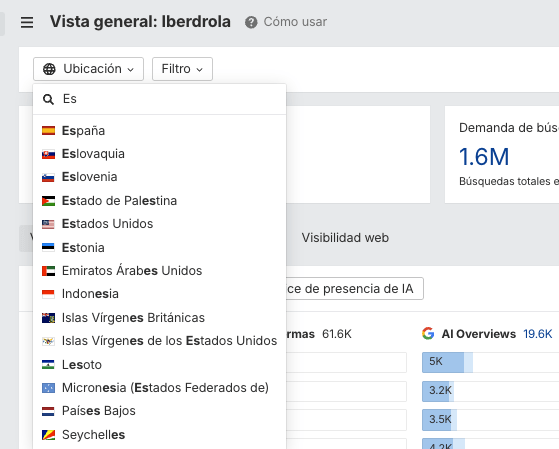Open the Filtro dropdown
559x449 pixels.
coord(183,69)
